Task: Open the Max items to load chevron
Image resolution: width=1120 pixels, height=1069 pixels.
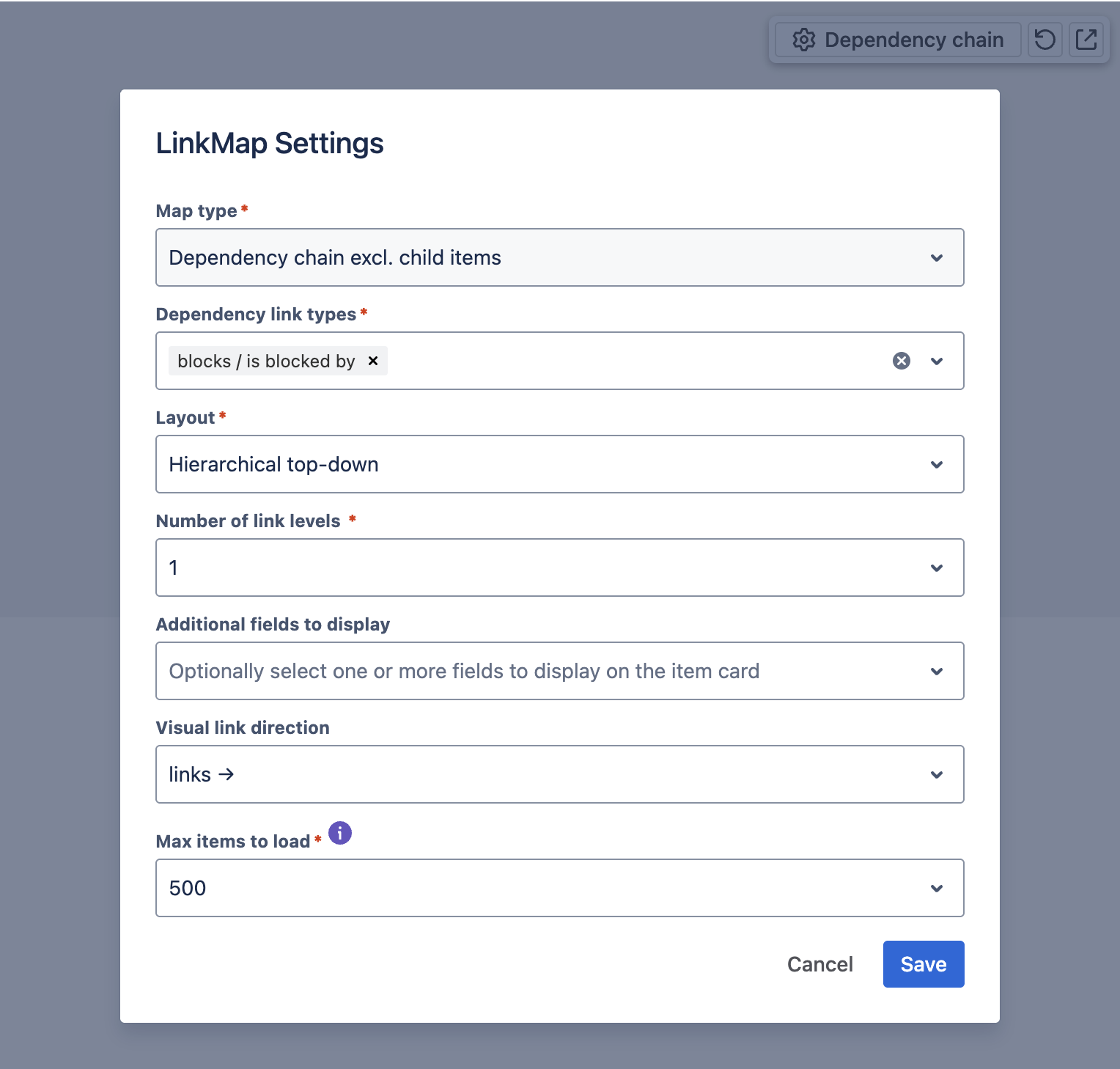Action: coord(937,889)
